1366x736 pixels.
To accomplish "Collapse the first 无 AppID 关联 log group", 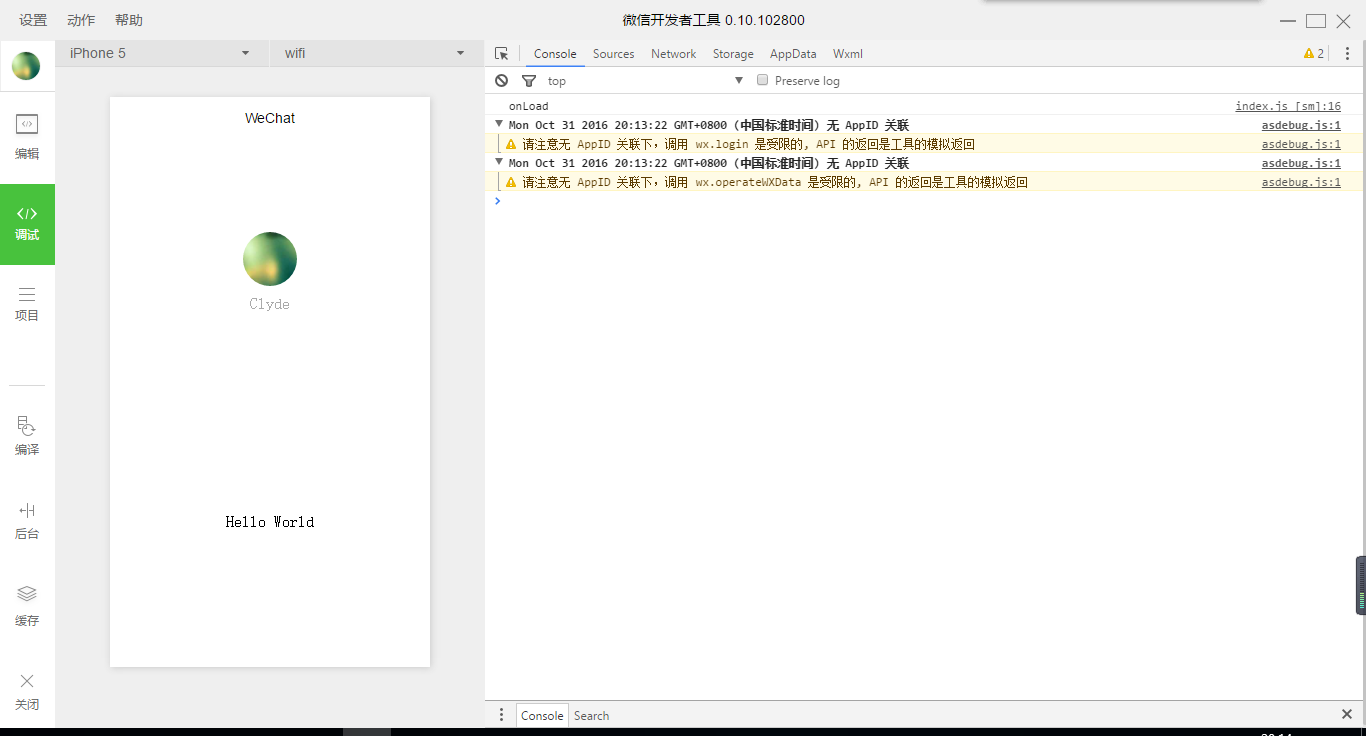I will click(499, 124).
